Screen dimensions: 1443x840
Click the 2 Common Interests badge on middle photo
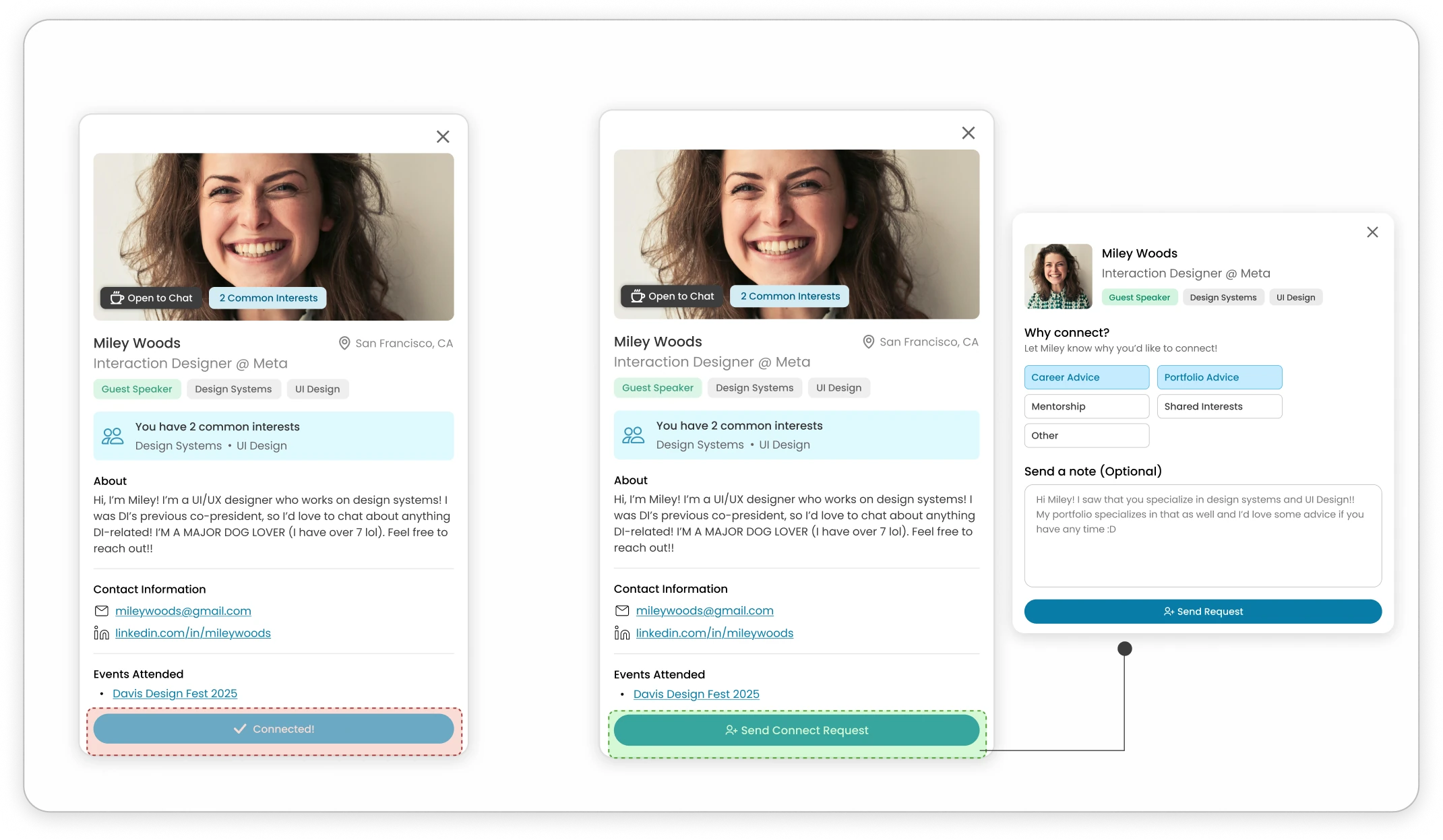(x=790, y=296)
